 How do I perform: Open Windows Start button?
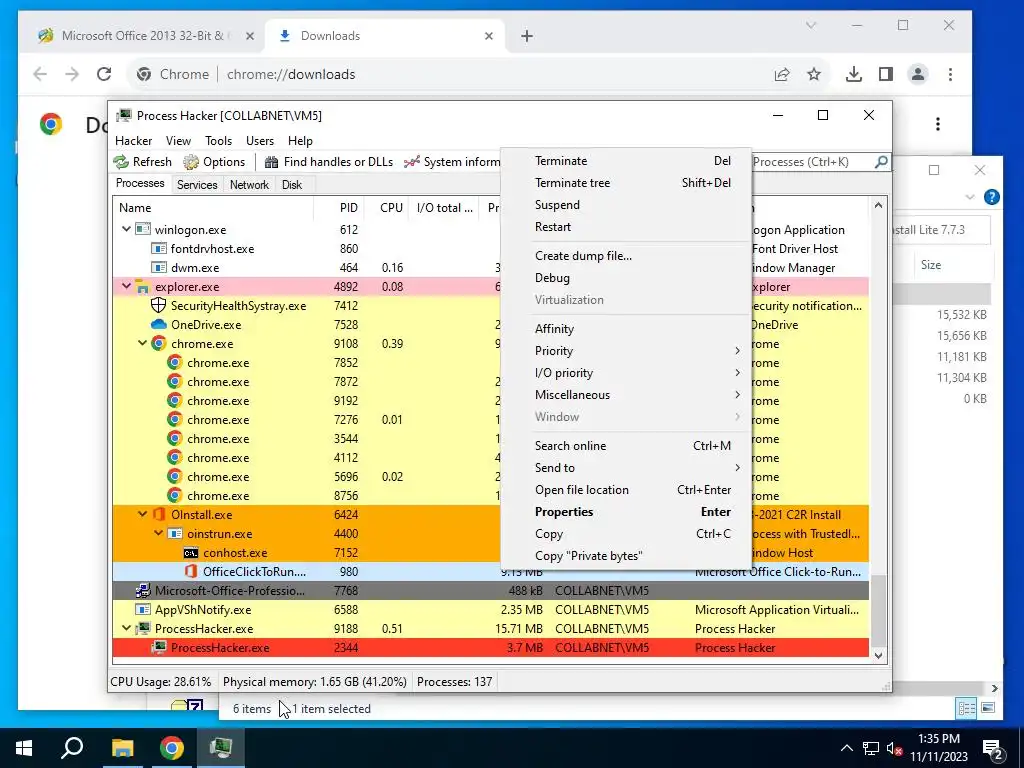pos(24,748)
